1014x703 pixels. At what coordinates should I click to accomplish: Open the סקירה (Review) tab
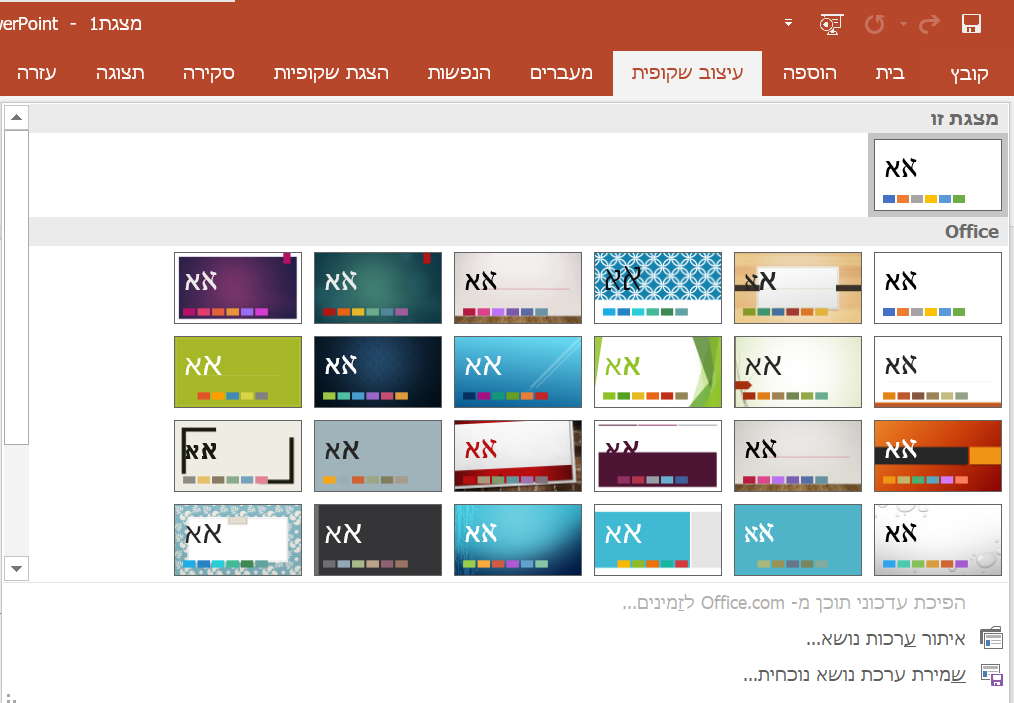click(x=208, y=73)
